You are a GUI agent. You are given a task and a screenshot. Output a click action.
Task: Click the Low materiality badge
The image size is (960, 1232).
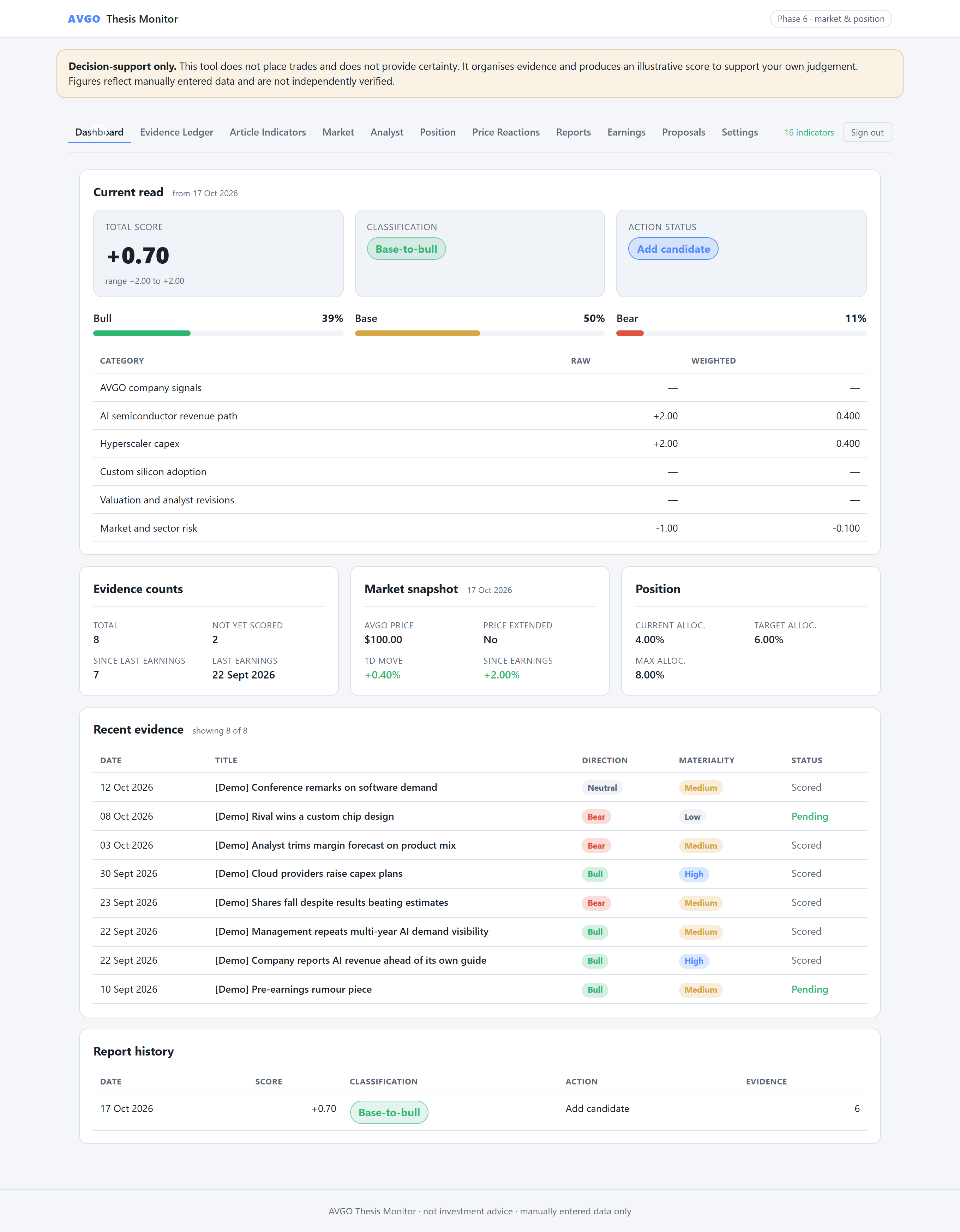(x=692, y=817)
